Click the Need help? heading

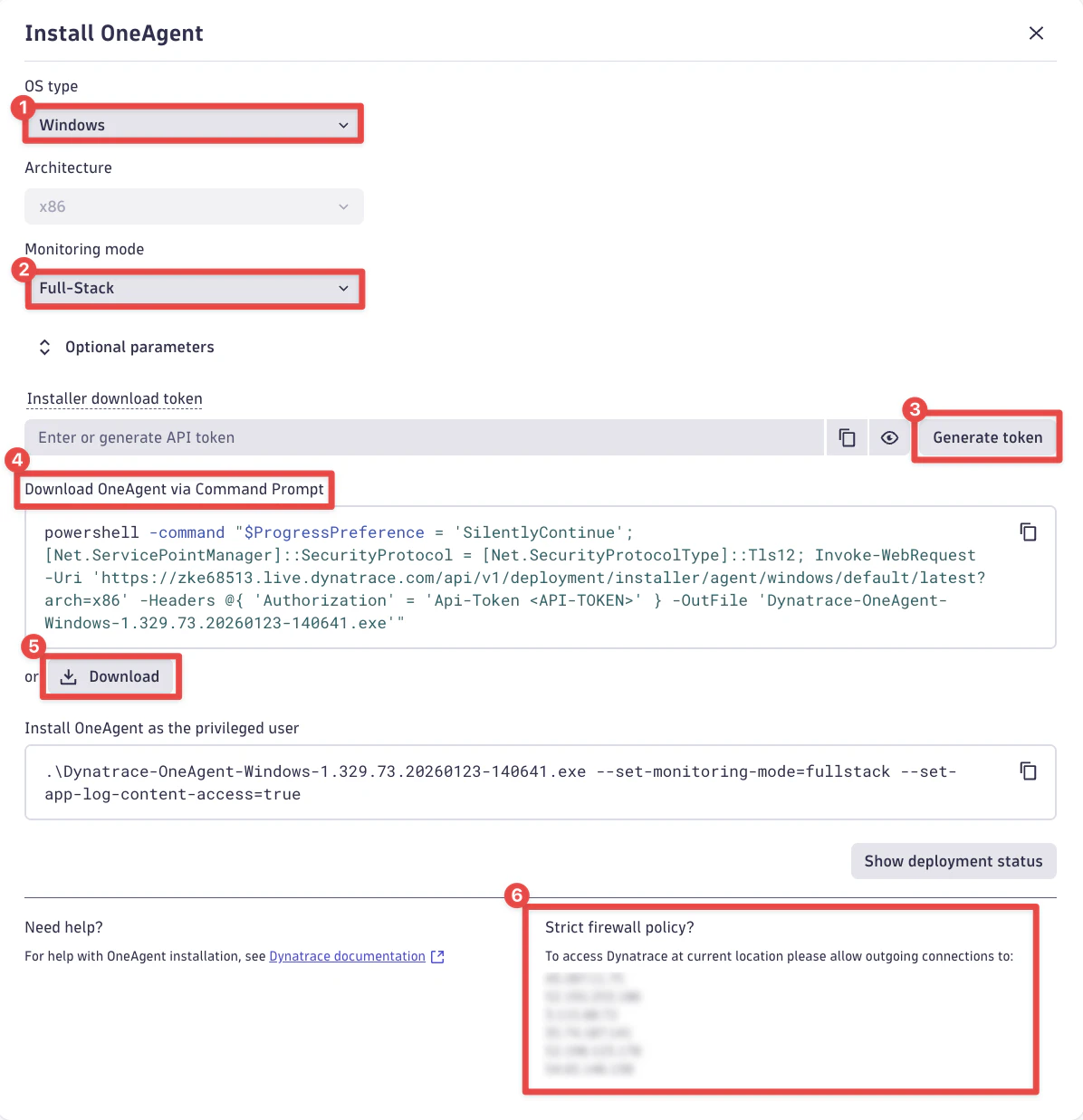(x=63, y=927)
